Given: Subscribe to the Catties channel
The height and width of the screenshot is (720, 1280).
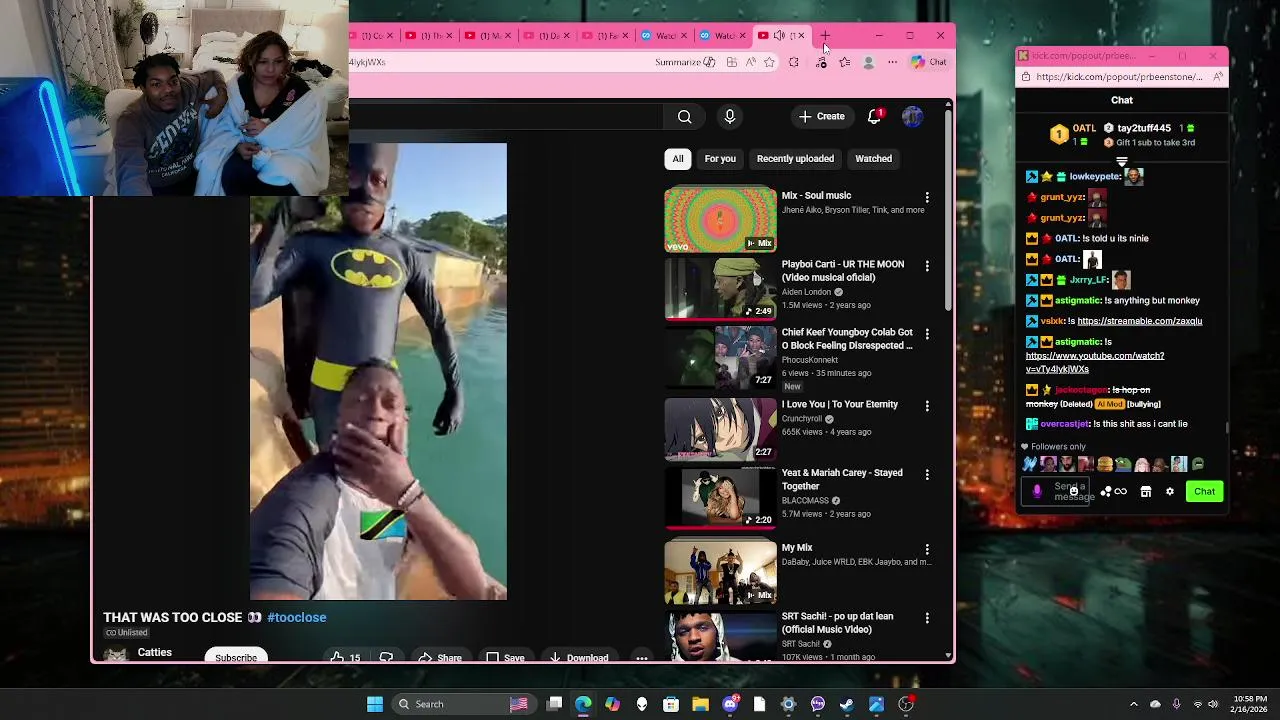Looking at the screenshot, I should tap(236, 657).
